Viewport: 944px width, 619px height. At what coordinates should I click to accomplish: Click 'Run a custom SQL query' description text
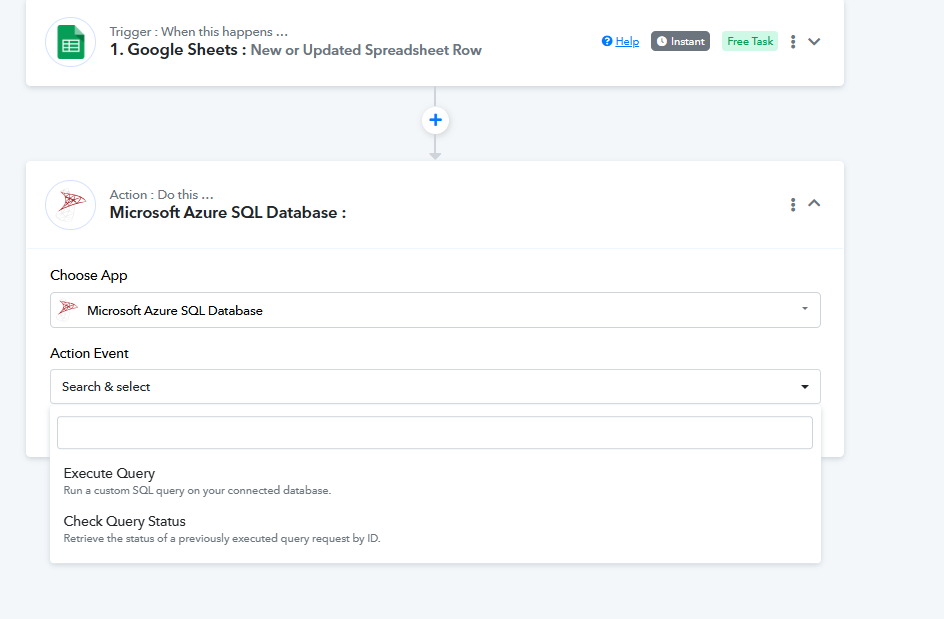[197, 490]
